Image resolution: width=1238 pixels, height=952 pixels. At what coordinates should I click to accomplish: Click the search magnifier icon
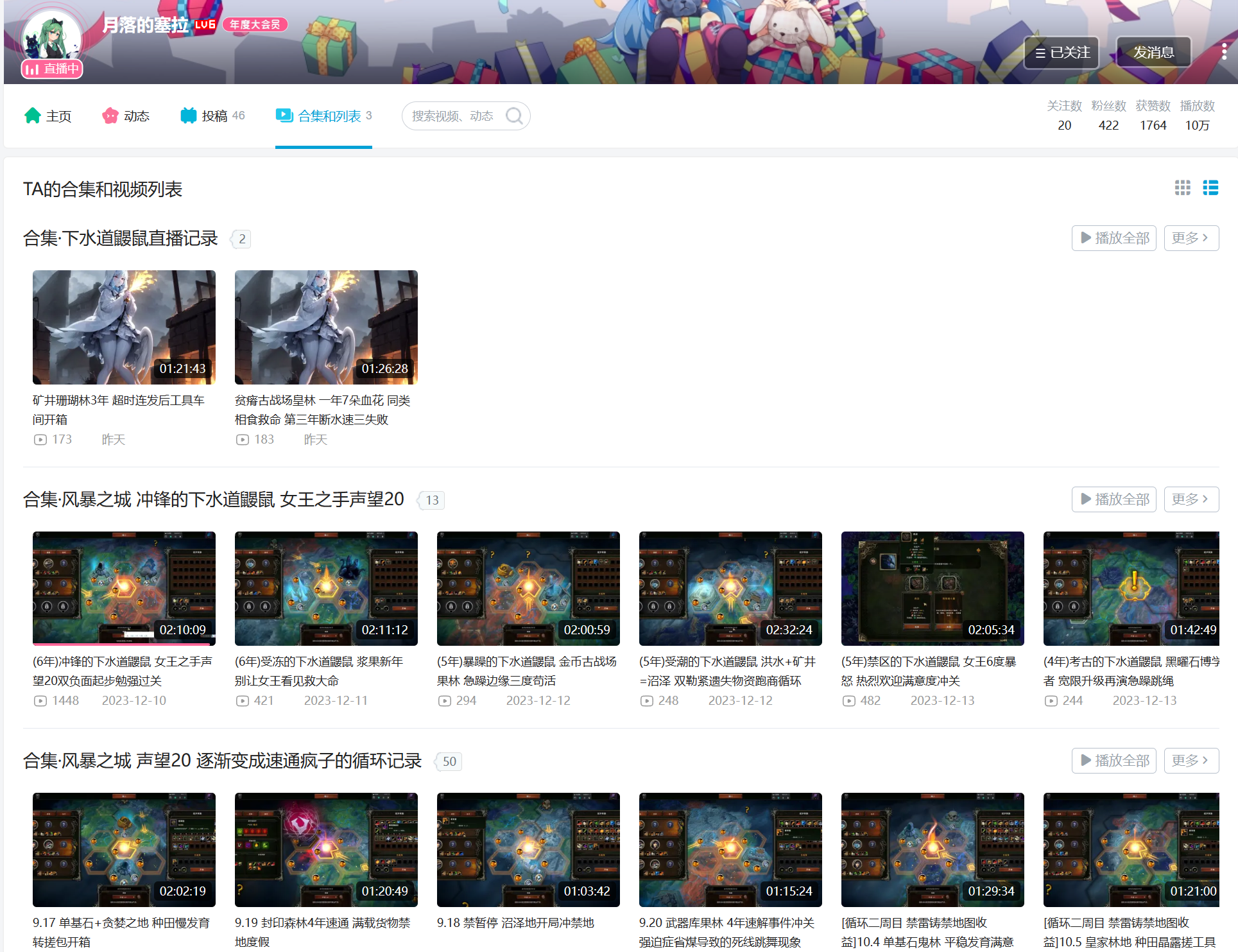514,116
